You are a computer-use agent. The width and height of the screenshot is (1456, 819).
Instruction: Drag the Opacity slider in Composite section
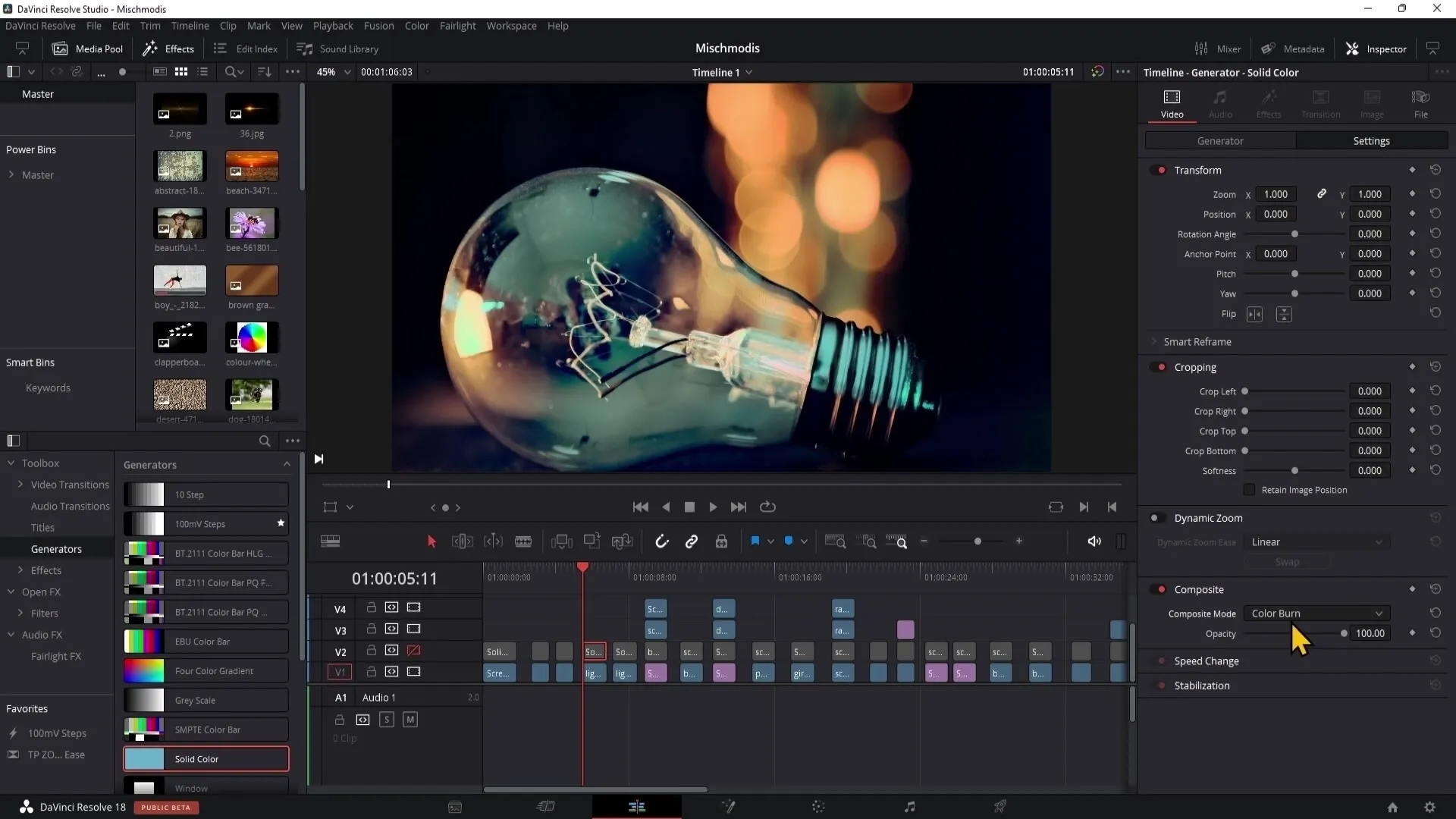[1344, 633]
